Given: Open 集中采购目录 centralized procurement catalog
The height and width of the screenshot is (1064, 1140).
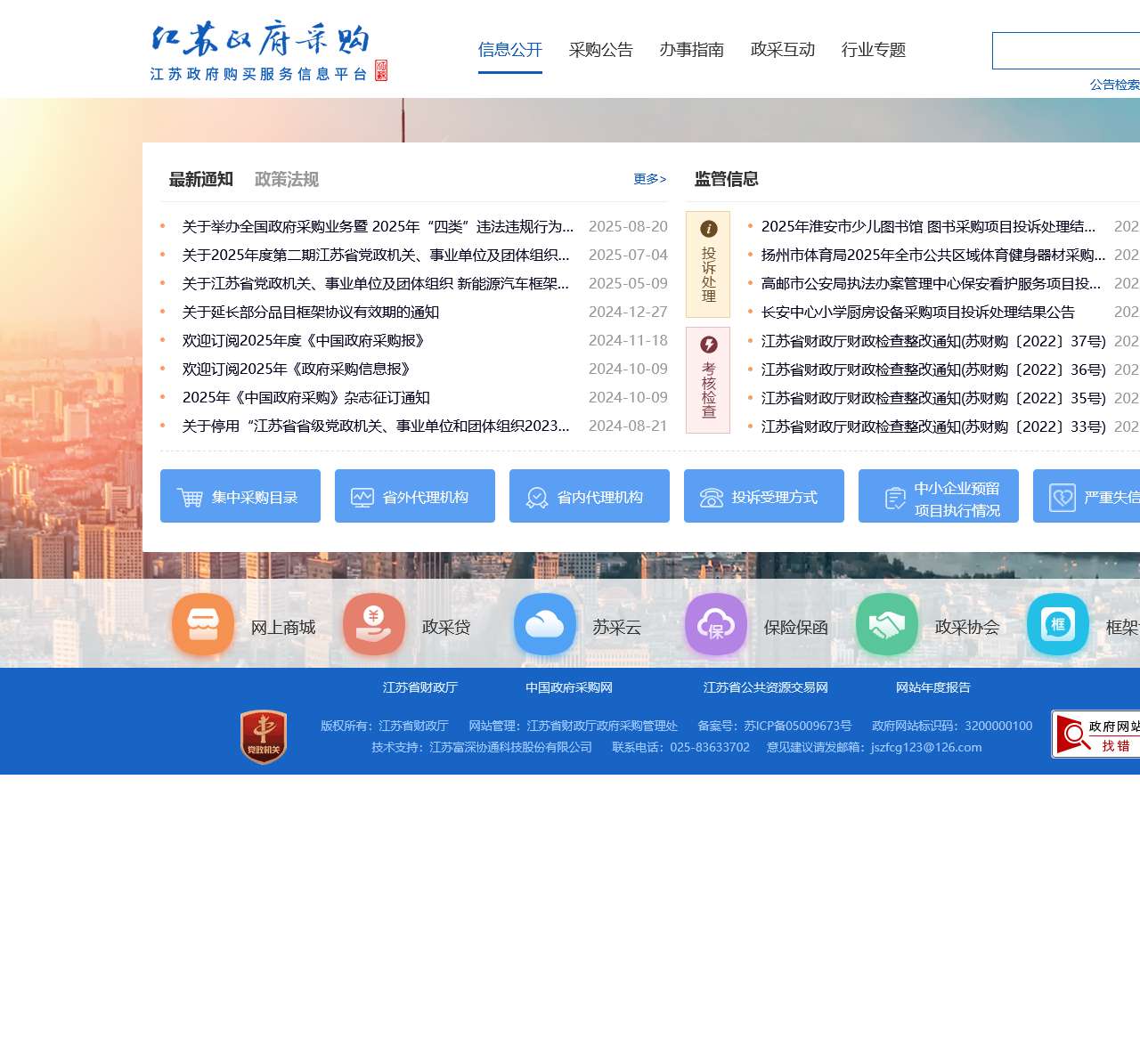Looking at the screenshot, I should (240, 496).
